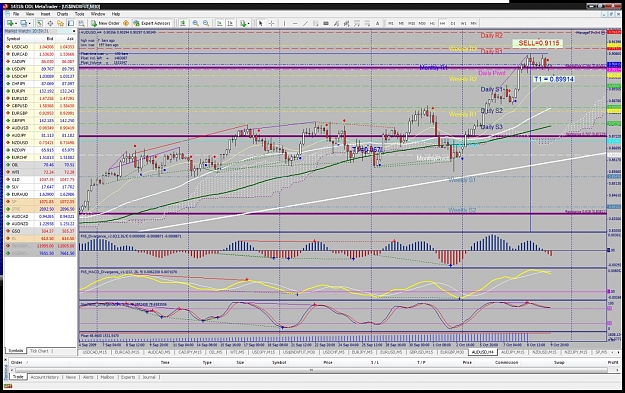Switch to Tick Chart tab
The image size is (625, 393).
(40, 351)
